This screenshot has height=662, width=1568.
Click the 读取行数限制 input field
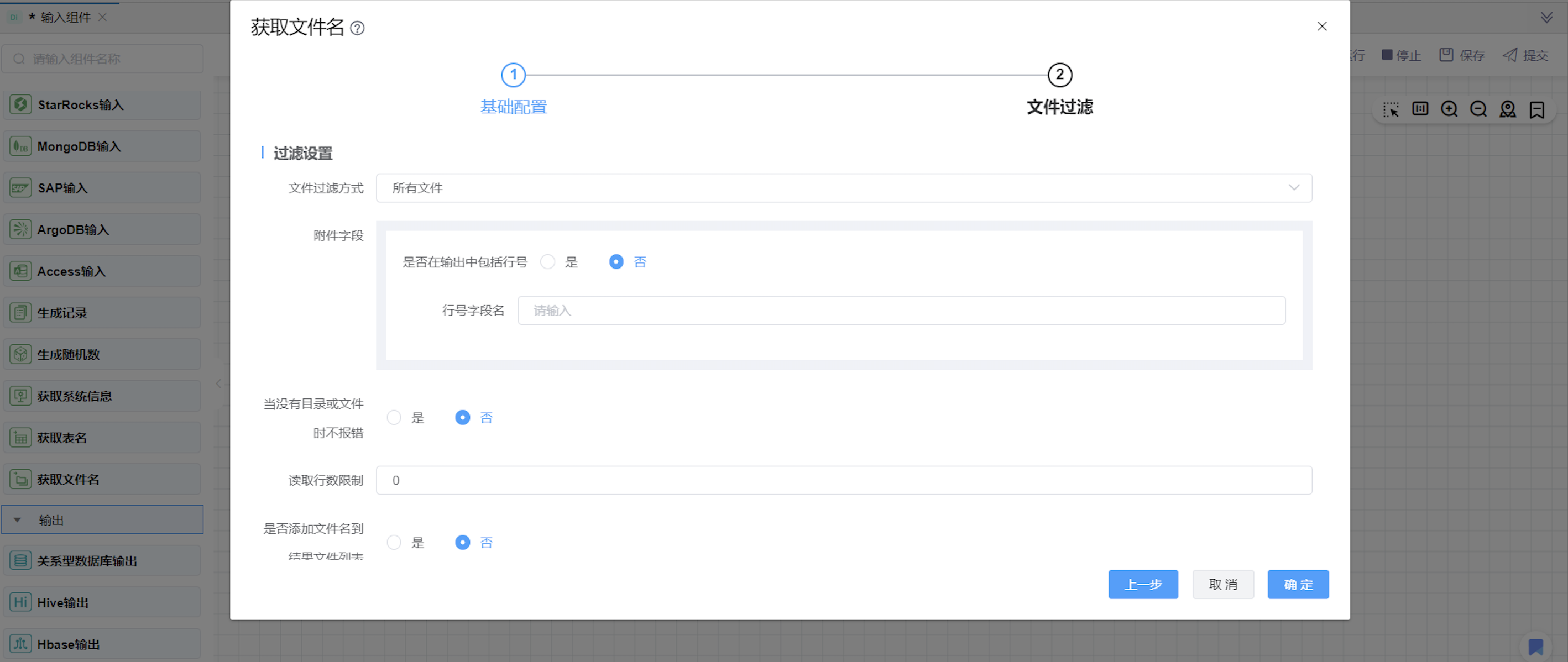843,480
